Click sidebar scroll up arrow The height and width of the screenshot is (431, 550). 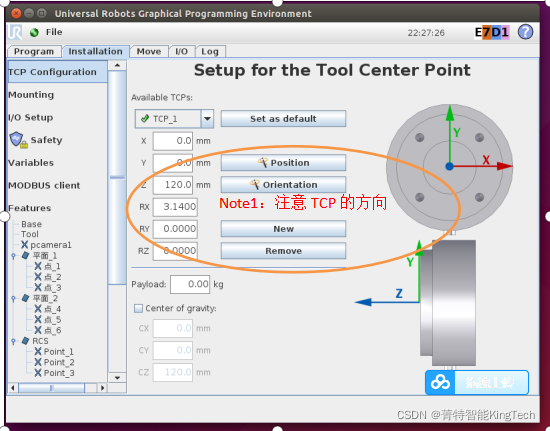(x=117, y=66)
